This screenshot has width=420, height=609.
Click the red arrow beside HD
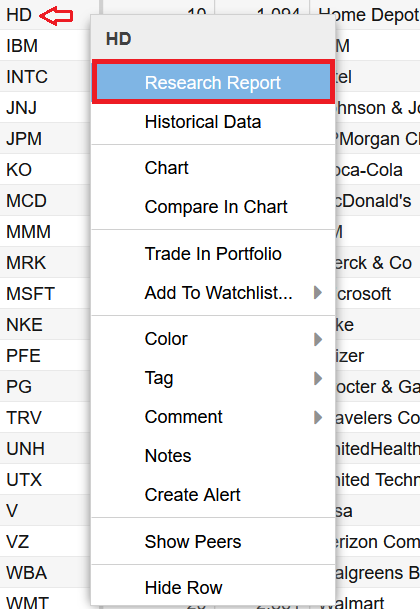click(x=56, y=16)
